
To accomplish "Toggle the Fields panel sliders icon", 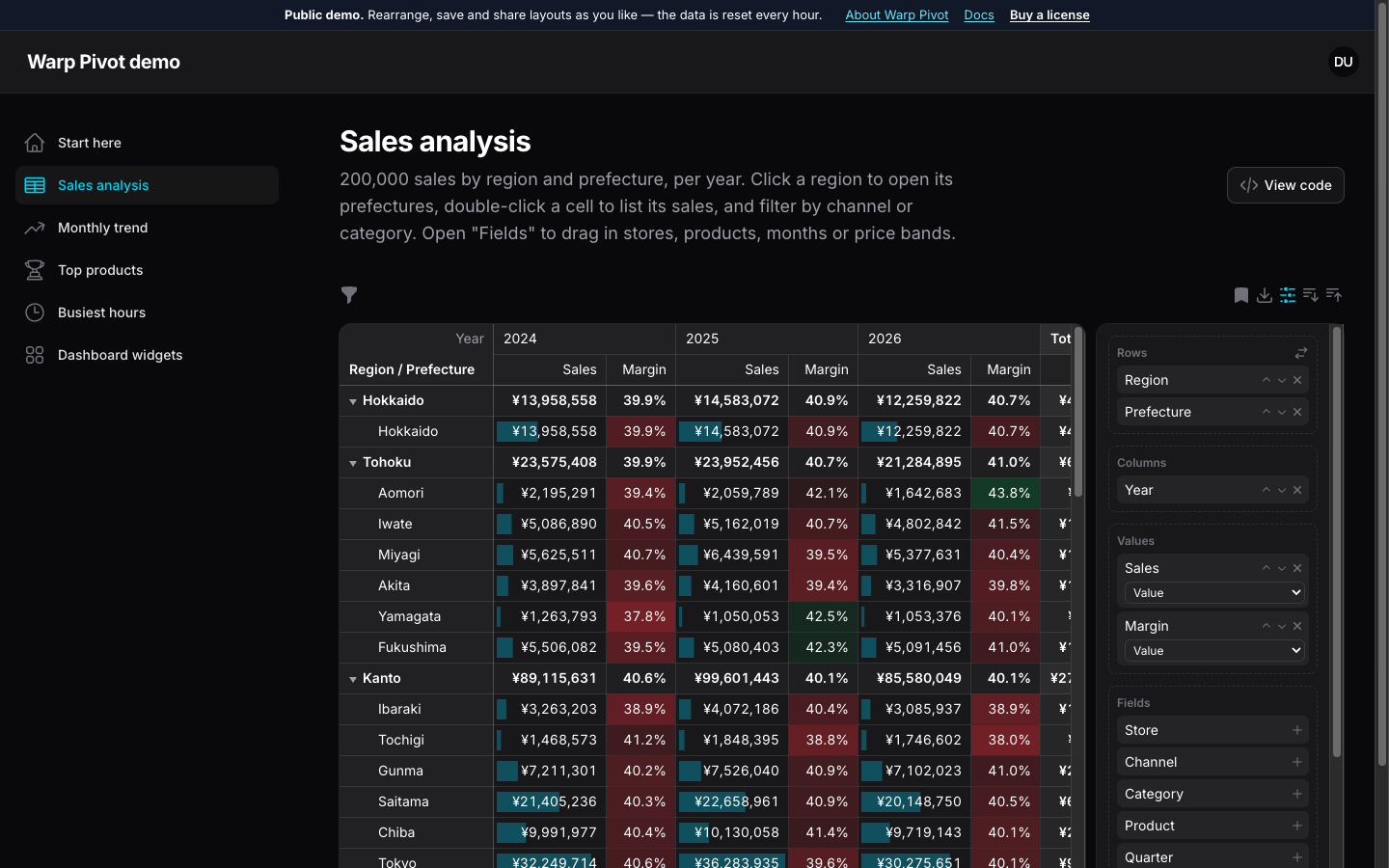I will [1288, 295].
